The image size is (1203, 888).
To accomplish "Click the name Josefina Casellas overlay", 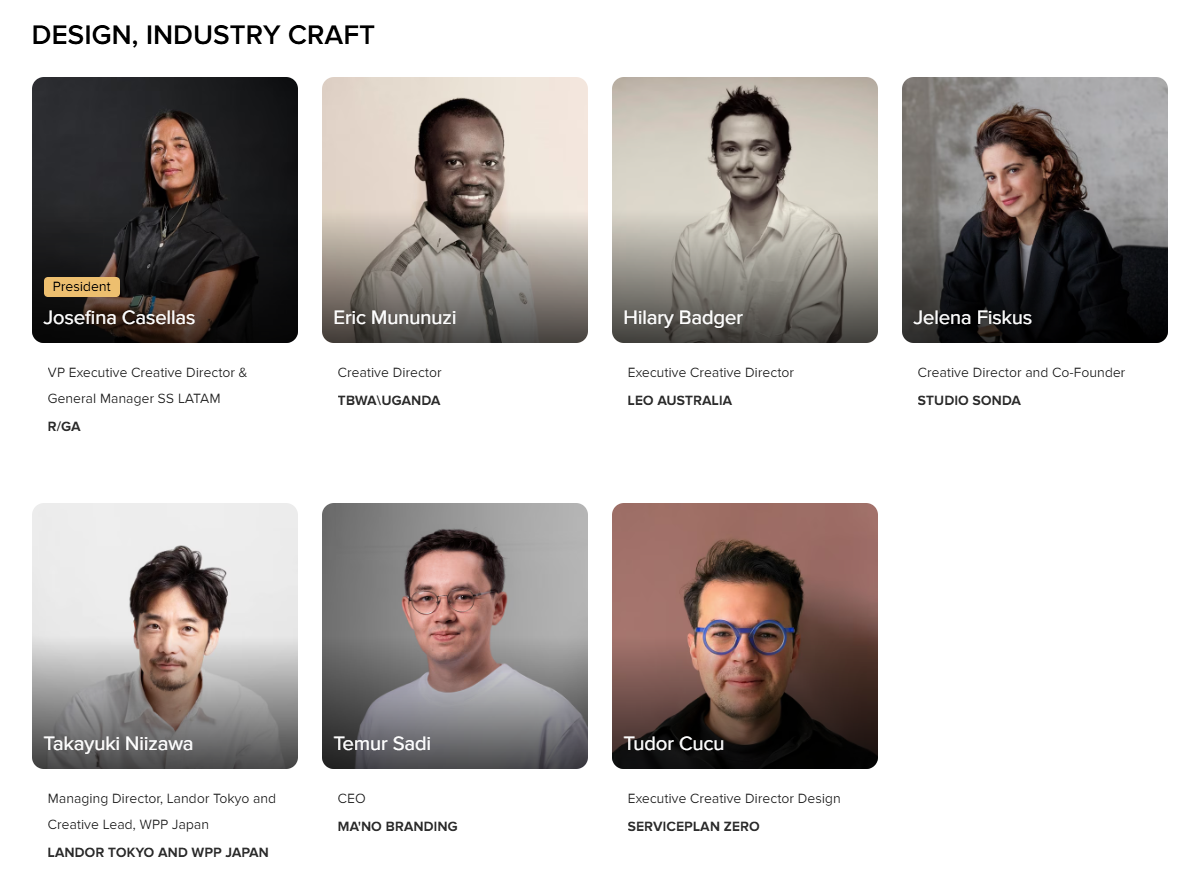I will pyautogui.click(x=119, y=318).
